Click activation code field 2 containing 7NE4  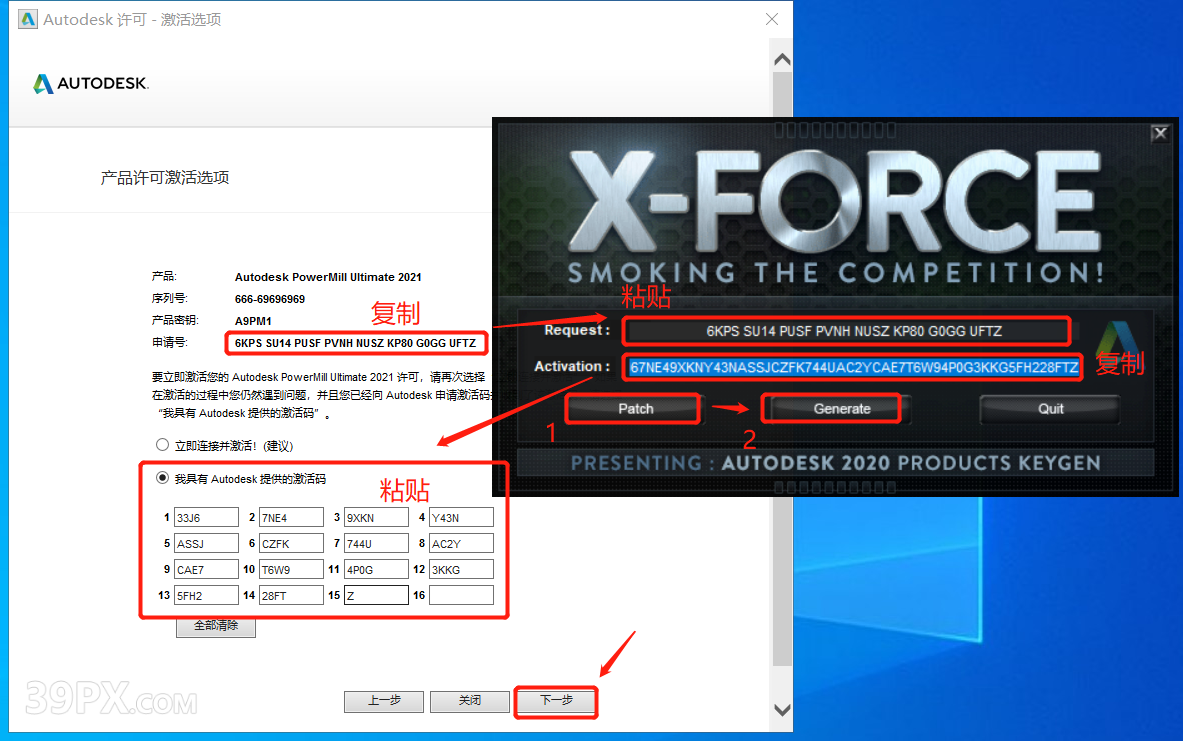click(x=291, y=518)
